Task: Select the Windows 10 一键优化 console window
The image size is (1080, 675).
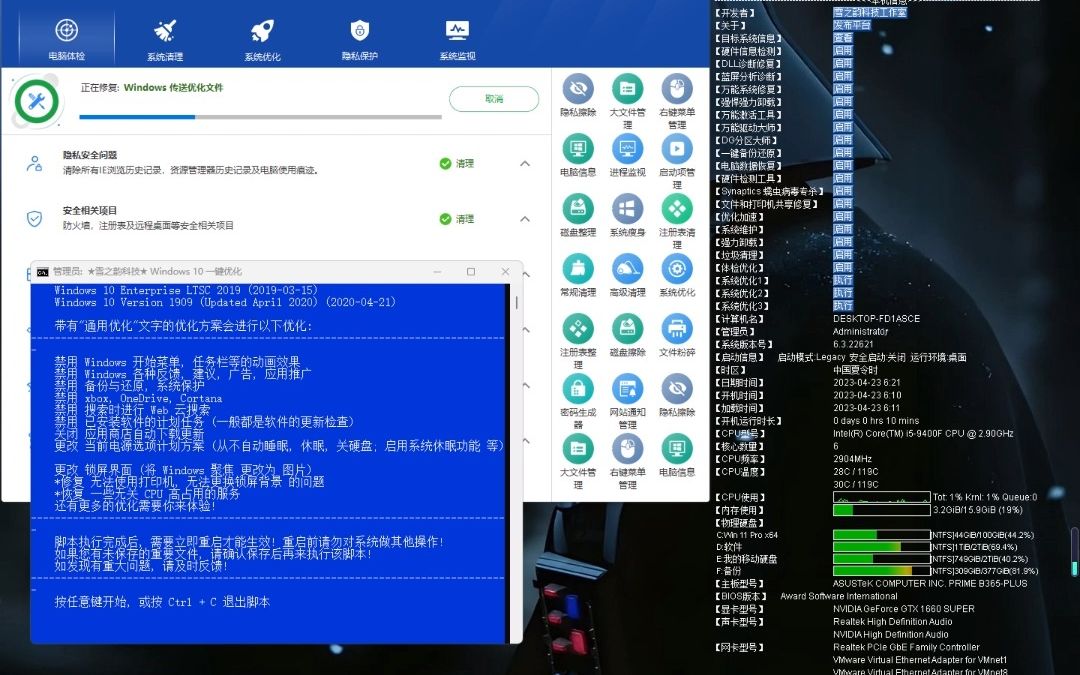Action: tap(200, 271)
